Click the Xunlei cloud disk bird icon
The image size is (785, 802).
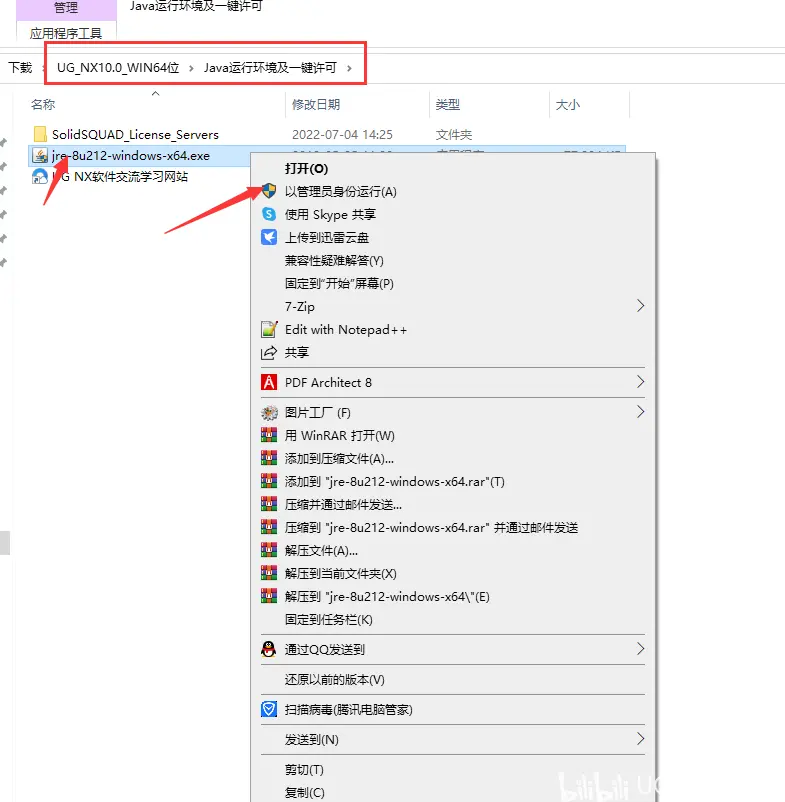(x=269, y=237)
